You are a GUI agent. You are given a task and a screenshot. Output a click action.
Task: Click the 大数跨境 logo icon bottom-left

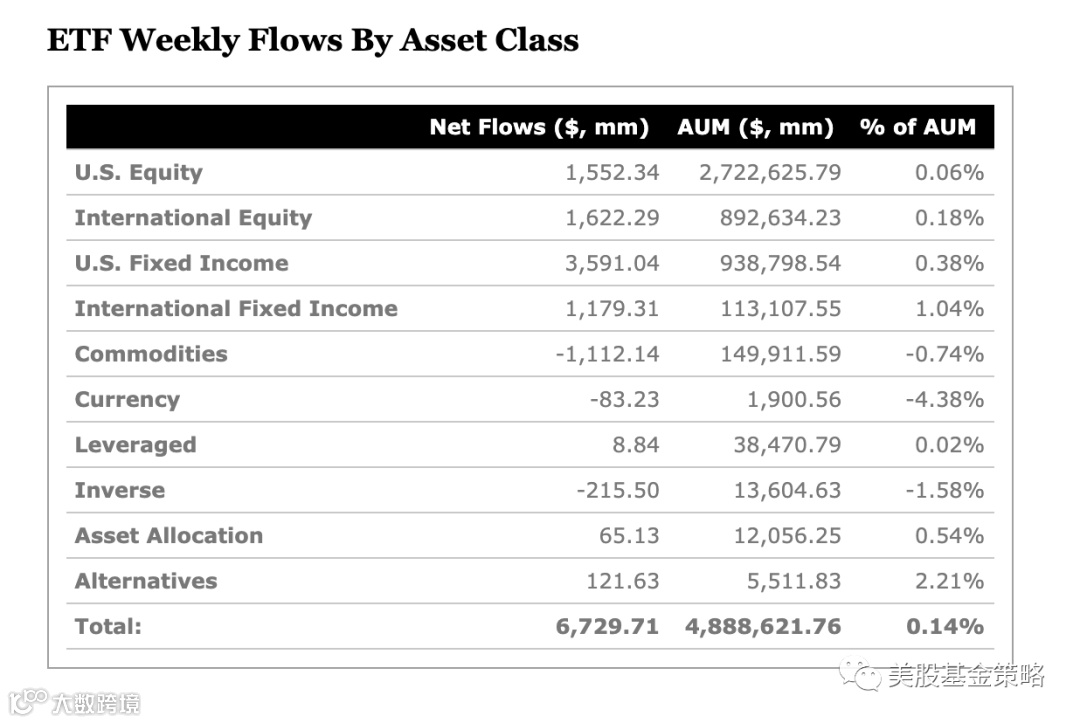coord(28,702)
